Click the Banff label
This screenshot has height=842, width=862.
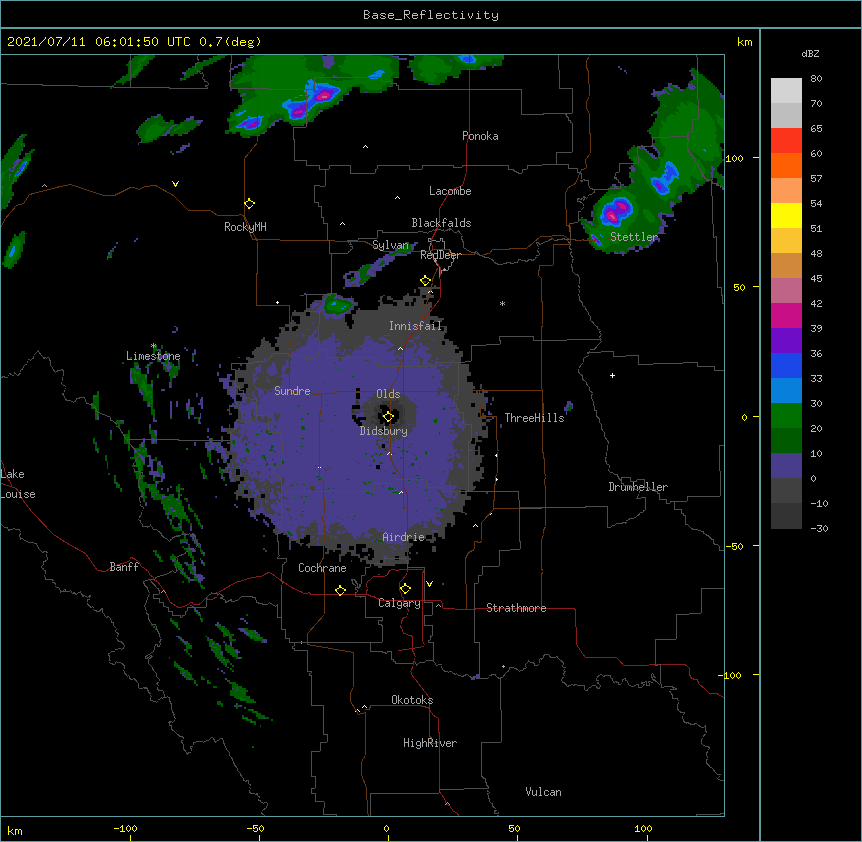124,567
